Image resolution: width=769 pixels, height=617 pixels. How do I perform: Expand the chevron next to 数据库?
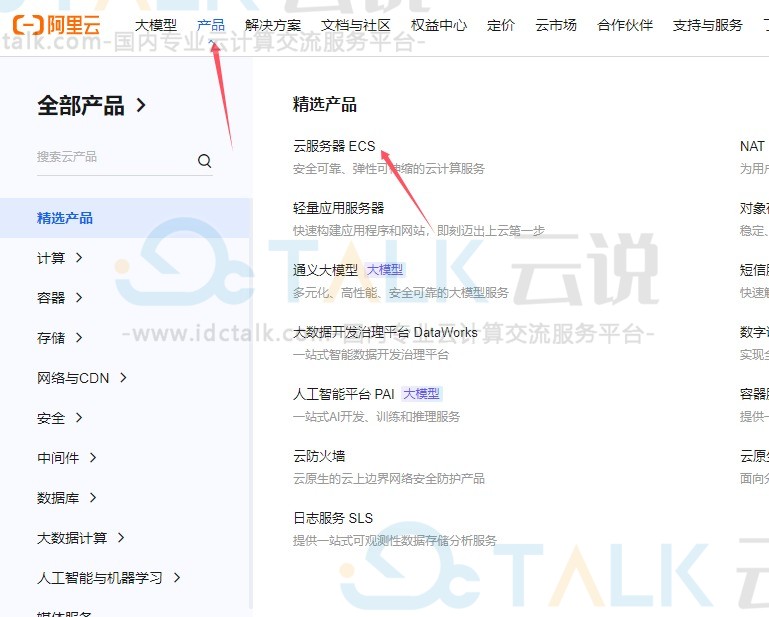tap(93, 498)
